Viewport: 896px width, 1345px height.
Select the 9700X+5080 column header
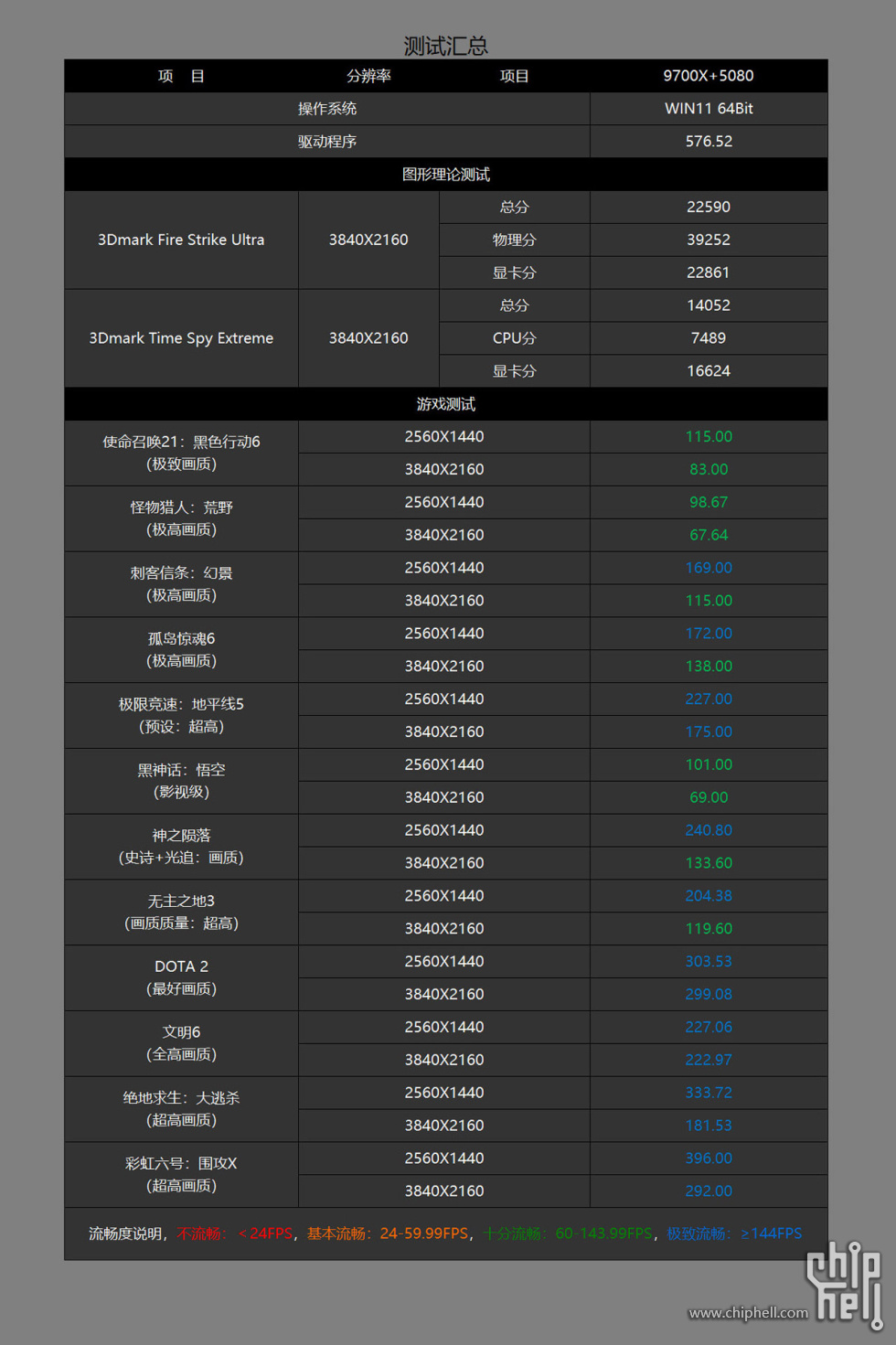709,76
